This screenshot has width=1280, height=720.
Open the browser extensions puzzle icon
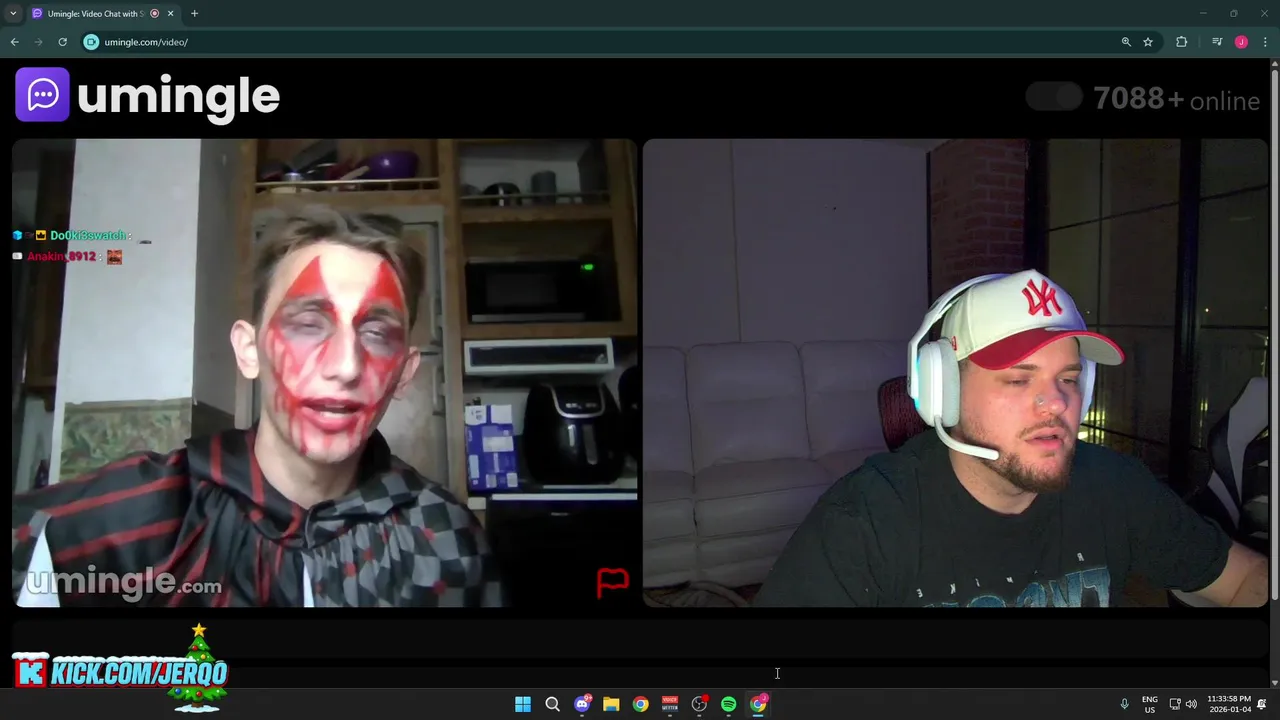click(x=1182, y=42)
